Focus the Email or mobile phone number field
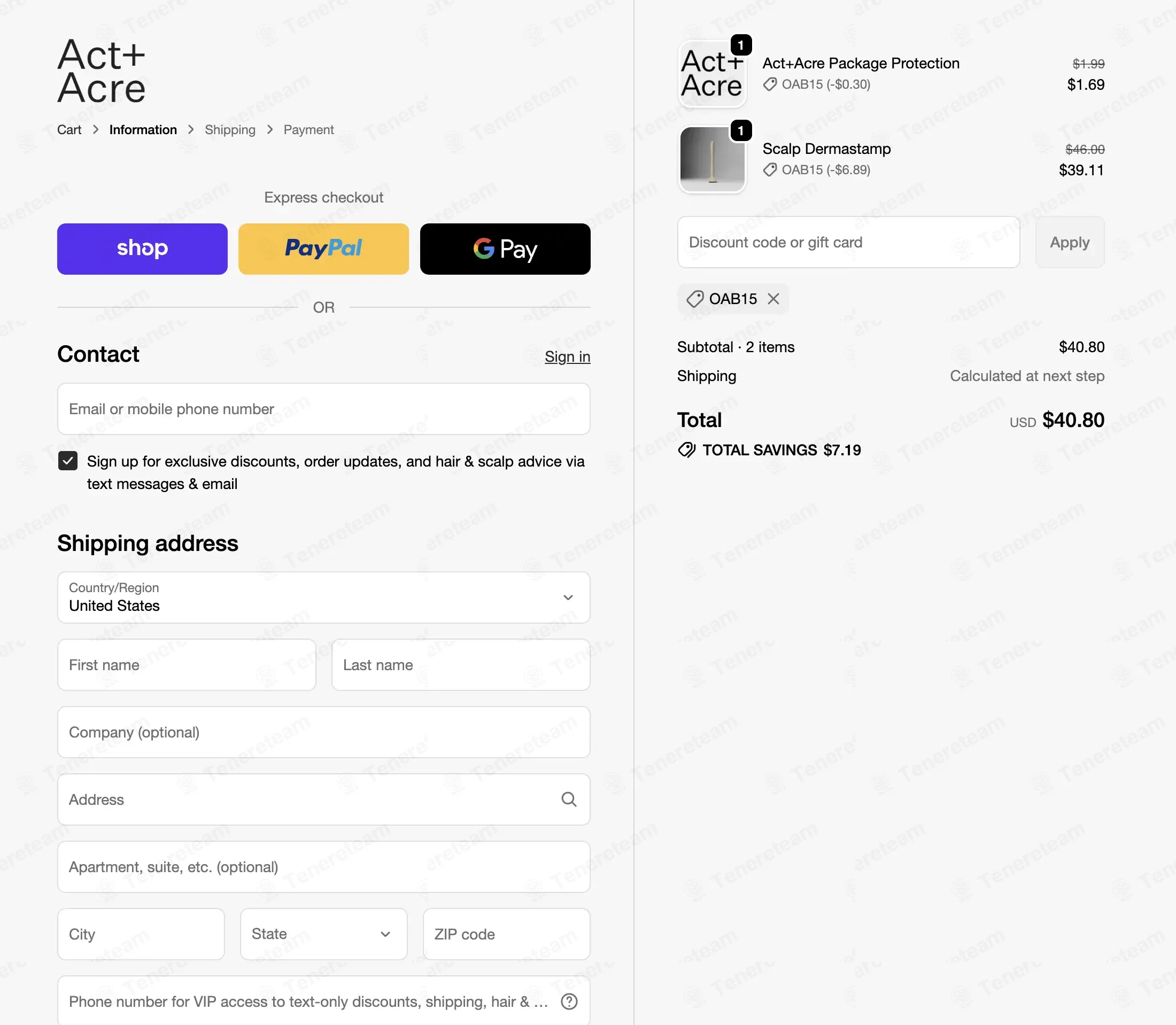The image size is (1176, 1025). pyautogui.click(x=324, y=408)
